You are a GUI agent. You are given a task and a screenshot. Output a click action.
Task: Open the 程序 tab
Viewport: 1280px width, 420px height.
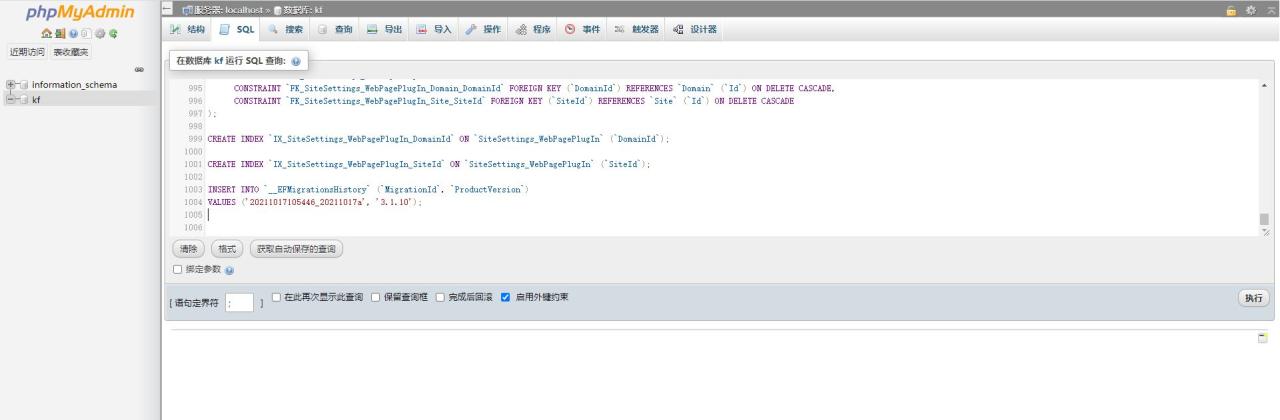[533, 29]
